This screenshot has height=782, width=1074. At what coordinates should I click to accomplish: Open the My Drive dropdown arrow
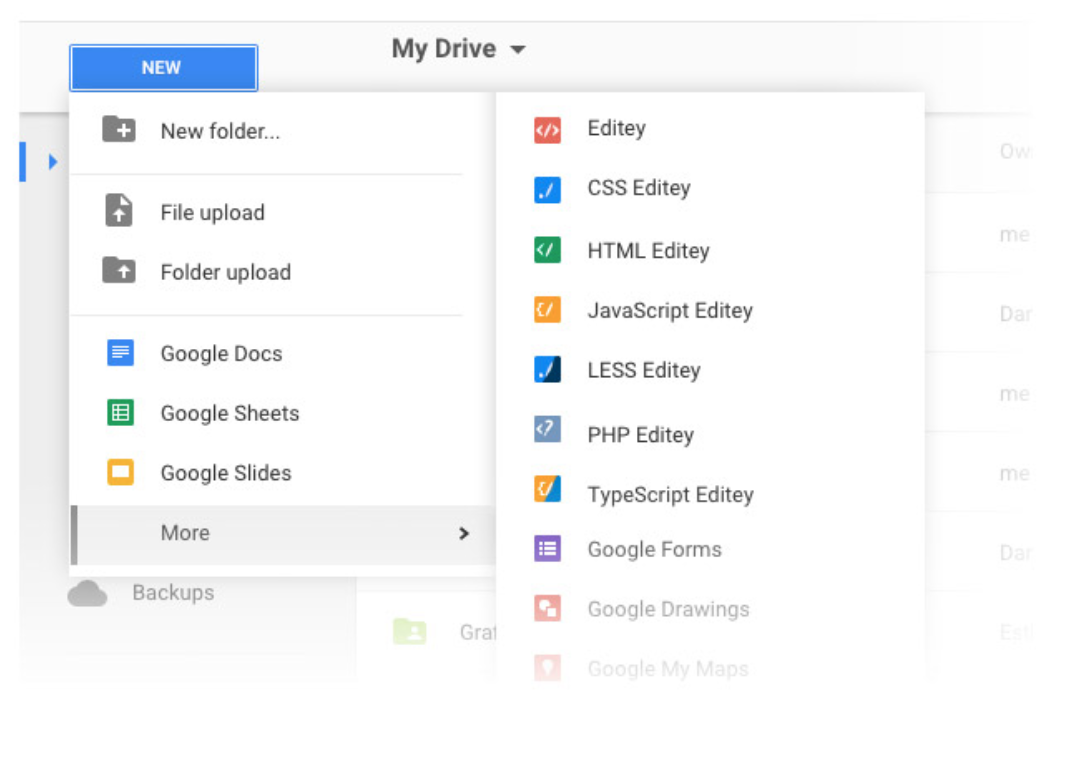[519, 49]
